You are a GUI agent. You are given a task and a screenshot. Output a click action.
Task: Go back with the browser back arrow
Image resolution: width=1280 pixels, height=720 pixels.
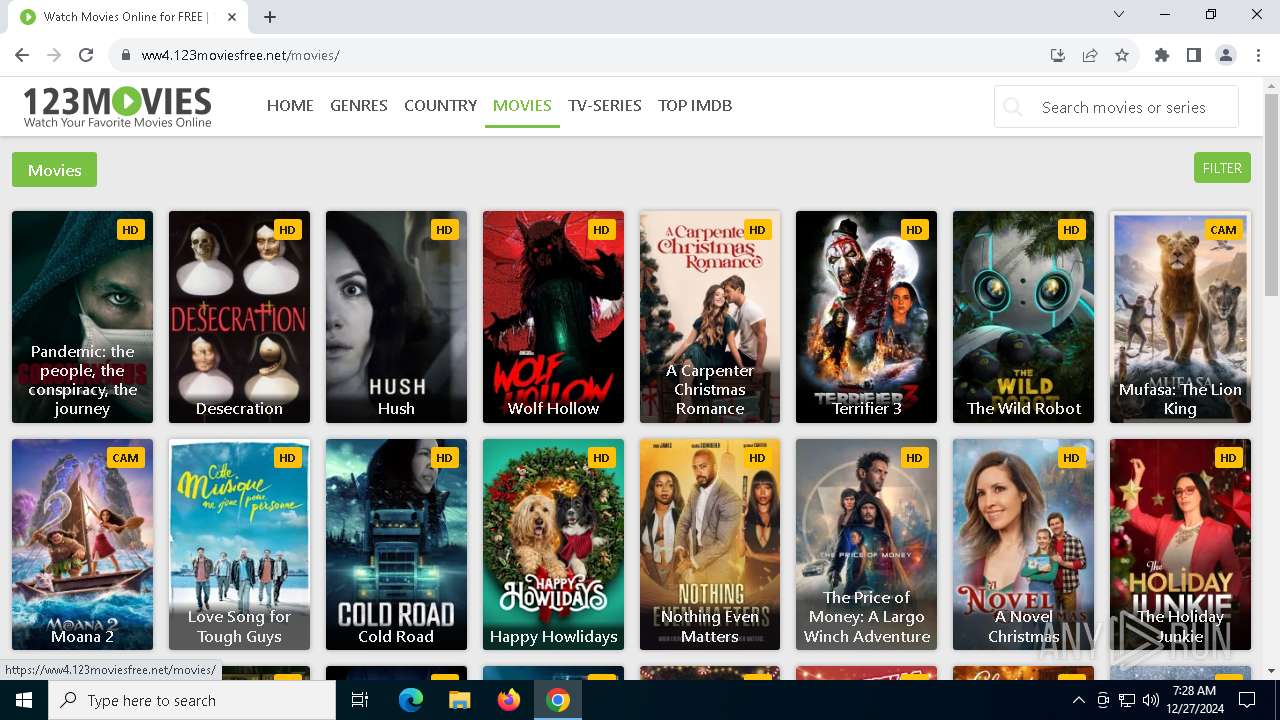click(x=22, y=55)
